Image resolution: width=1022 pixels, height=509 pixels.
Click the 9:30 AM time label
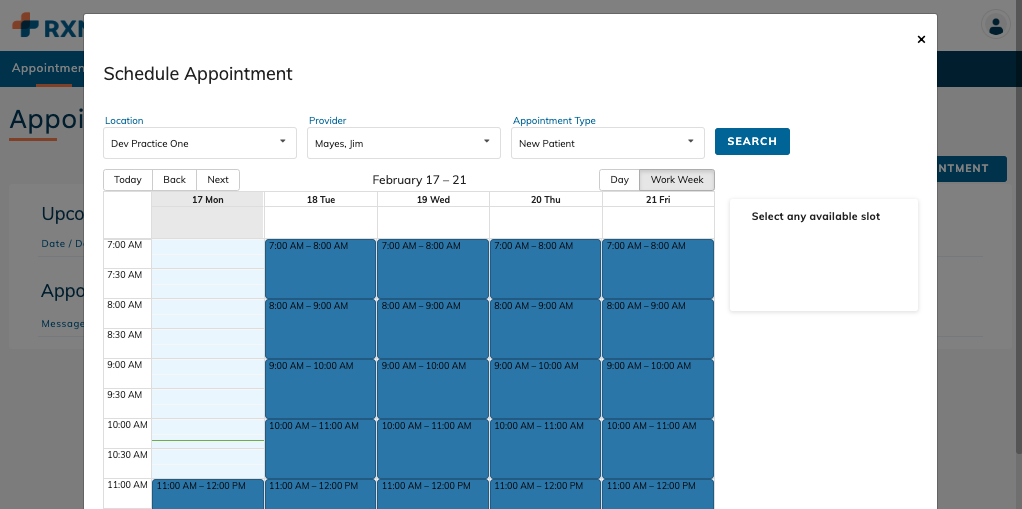point(124,395)
